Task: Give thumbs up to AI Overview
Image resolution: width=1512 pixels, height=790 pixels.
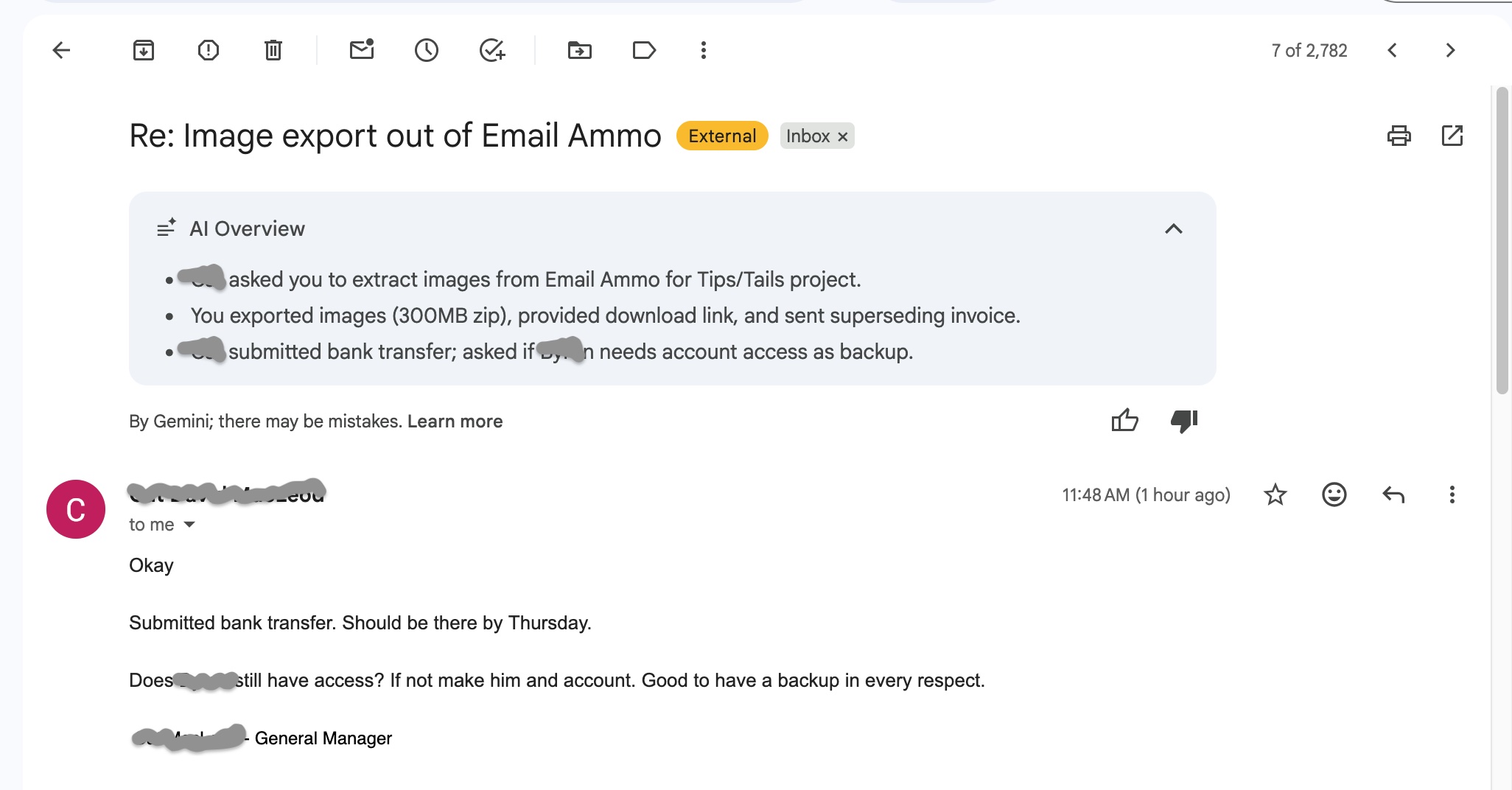Action: (x=1124, y=421)
